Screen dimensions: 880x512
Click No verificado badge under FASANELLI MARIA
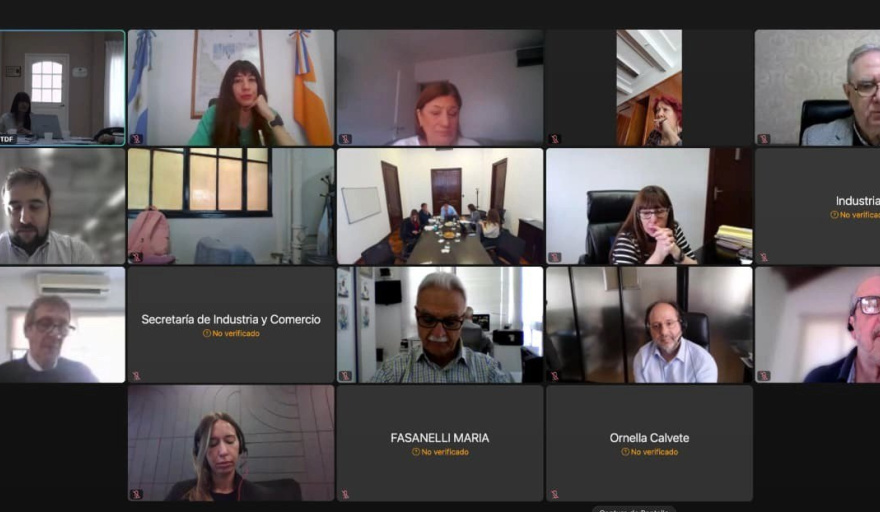pyautogui.click(x=440, y=452)
